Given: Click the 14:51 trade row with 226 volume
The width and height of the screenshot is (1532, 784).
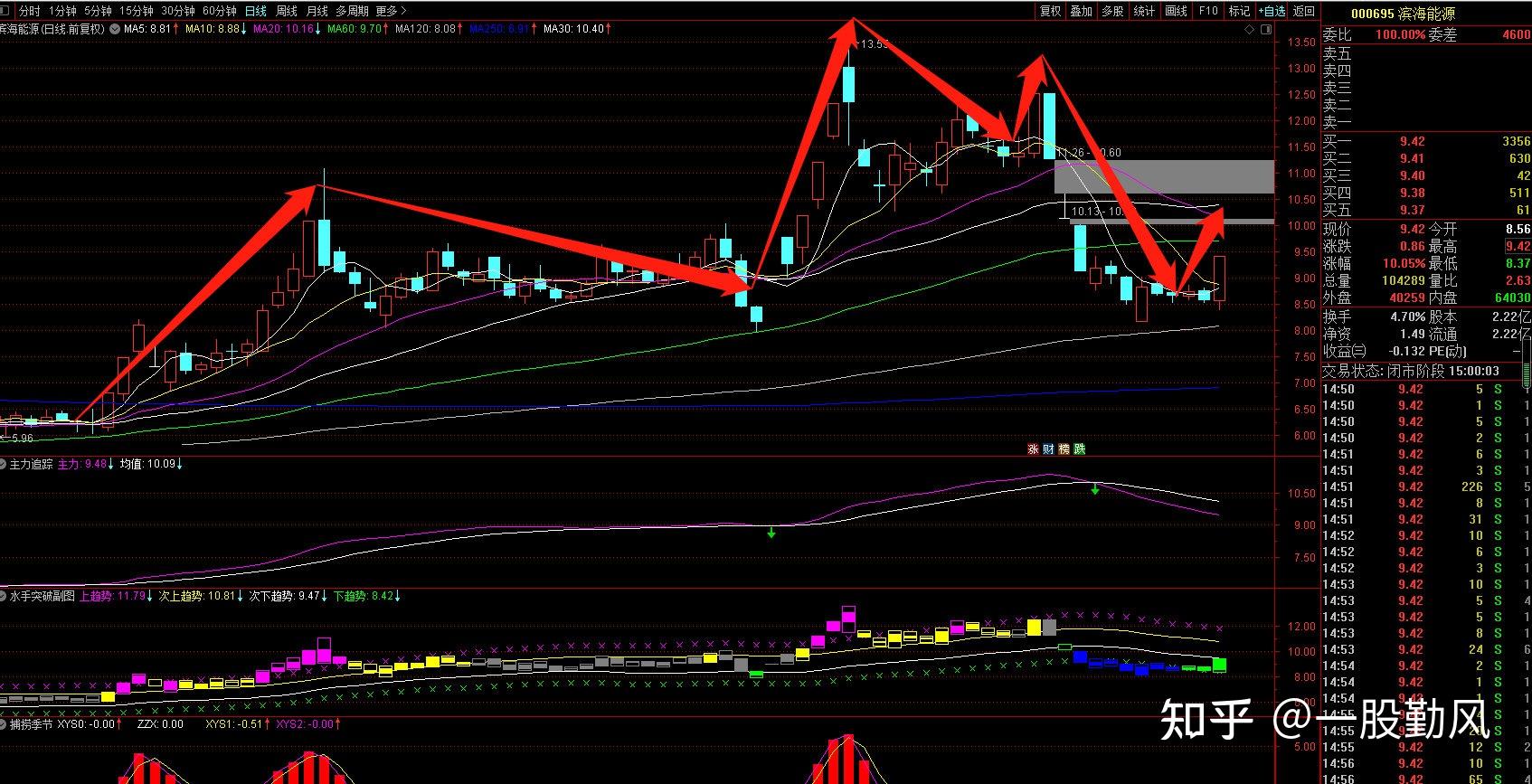Looking at the screenshot, I should [1426, 486].
